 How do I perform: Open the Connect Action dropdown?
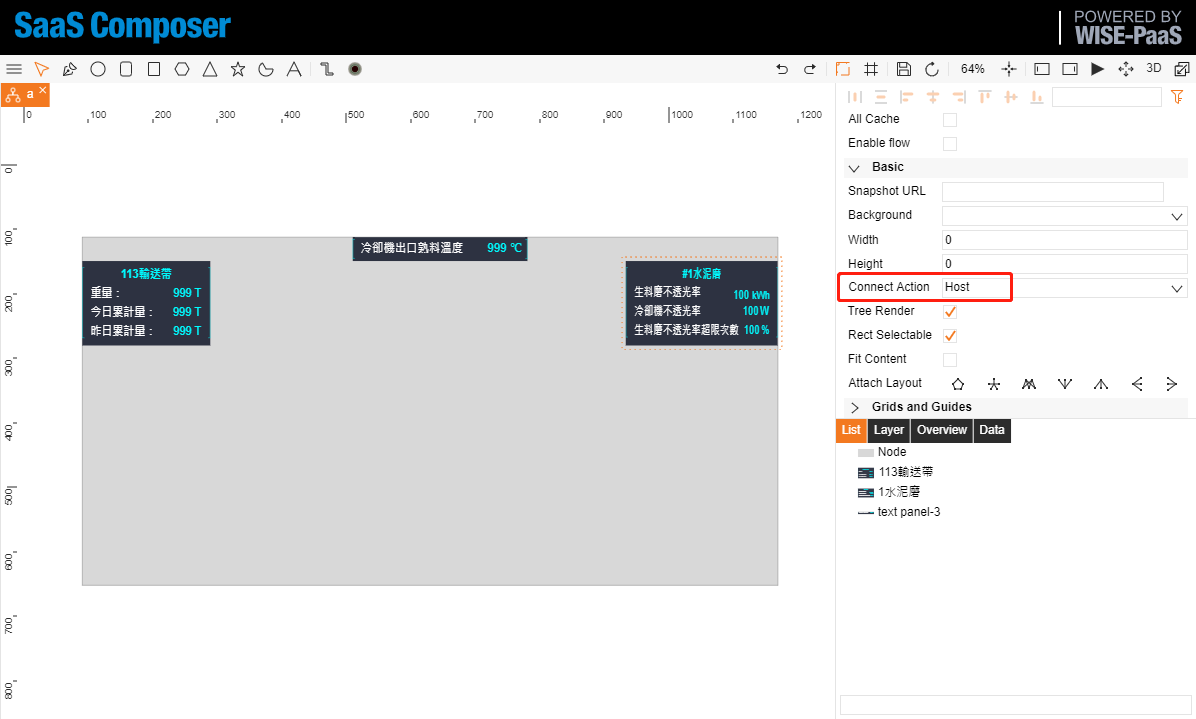coord(1065,287)
